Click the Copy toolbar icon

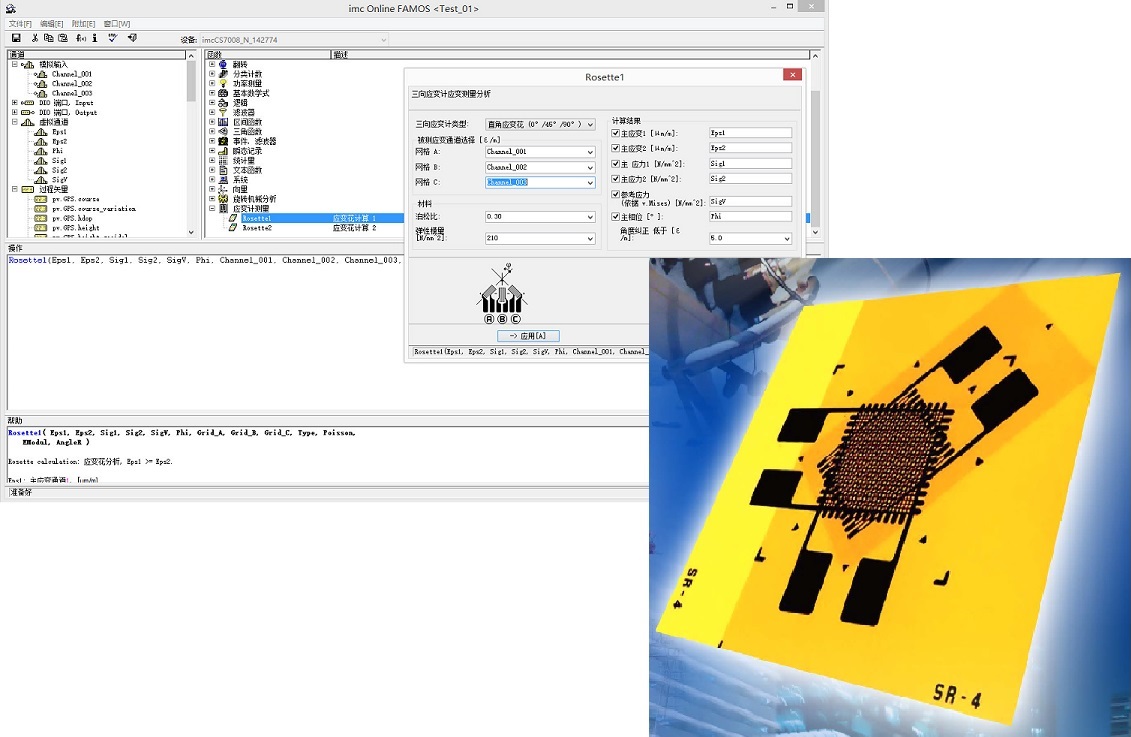click(x=48, y=39)
